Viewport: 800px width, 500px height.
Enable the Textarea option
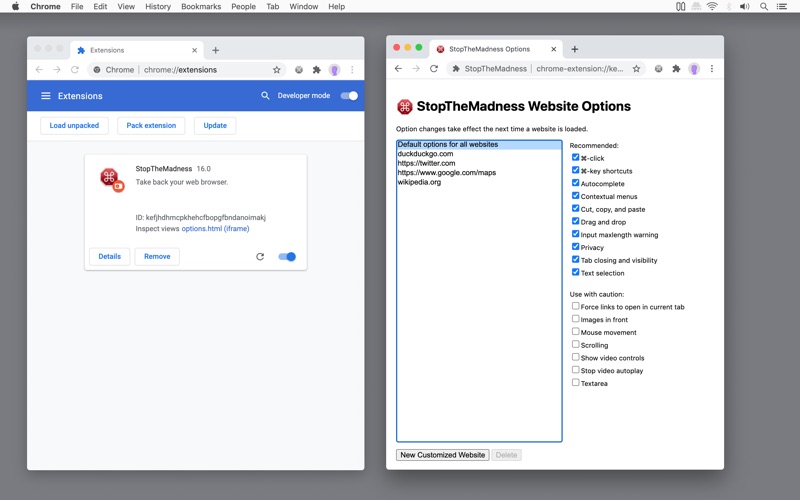(576, 383)
